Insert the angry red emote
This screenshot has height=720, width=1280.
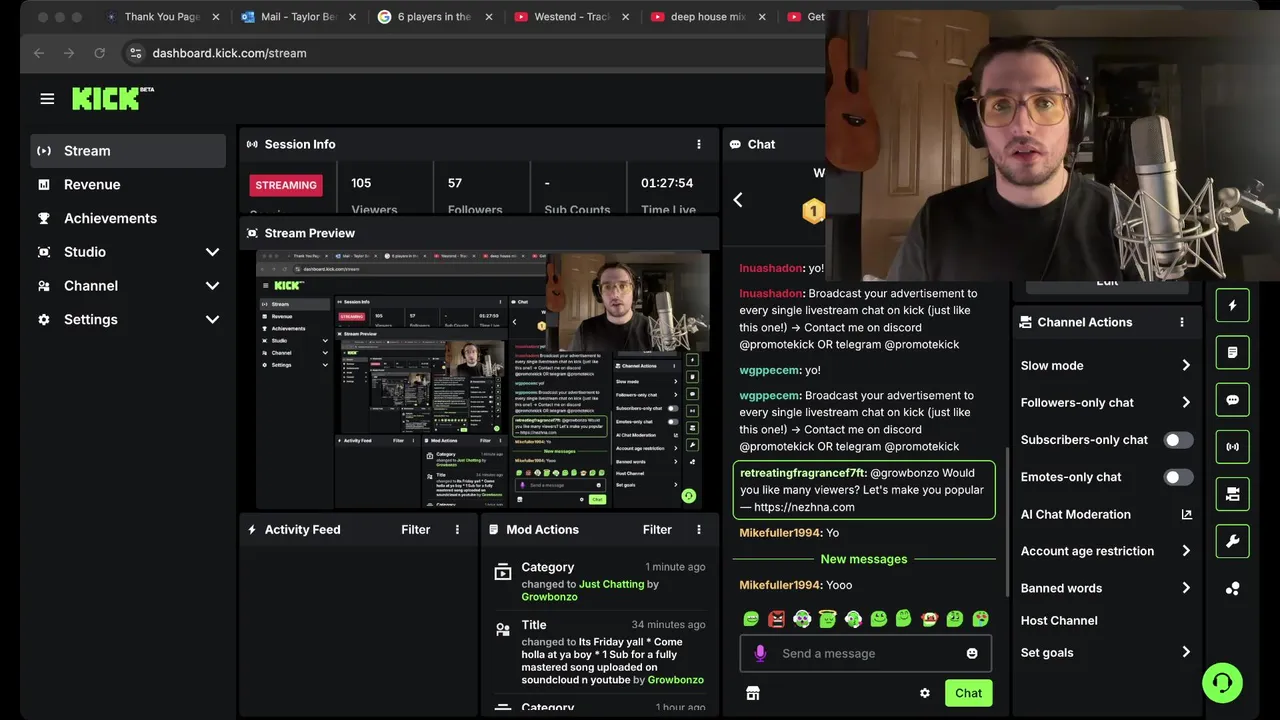point(777,619)
